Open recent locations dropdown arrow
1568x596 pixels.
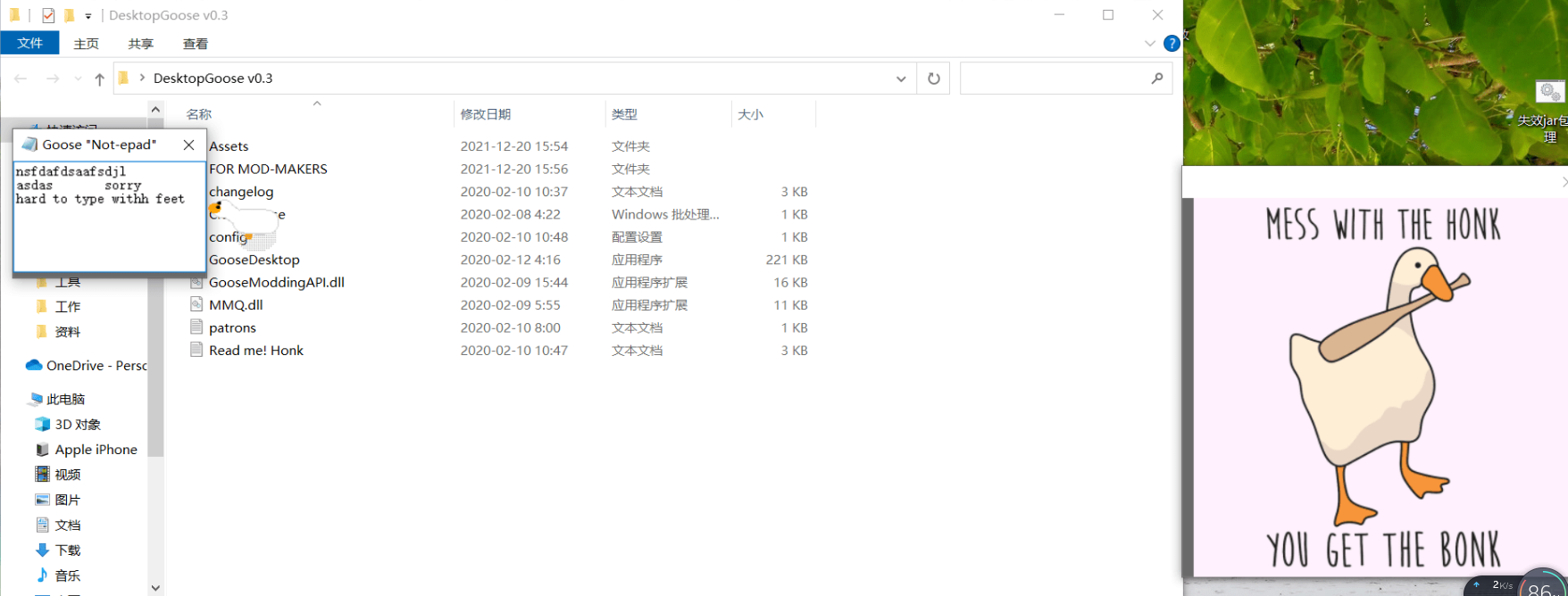(78, 79)
